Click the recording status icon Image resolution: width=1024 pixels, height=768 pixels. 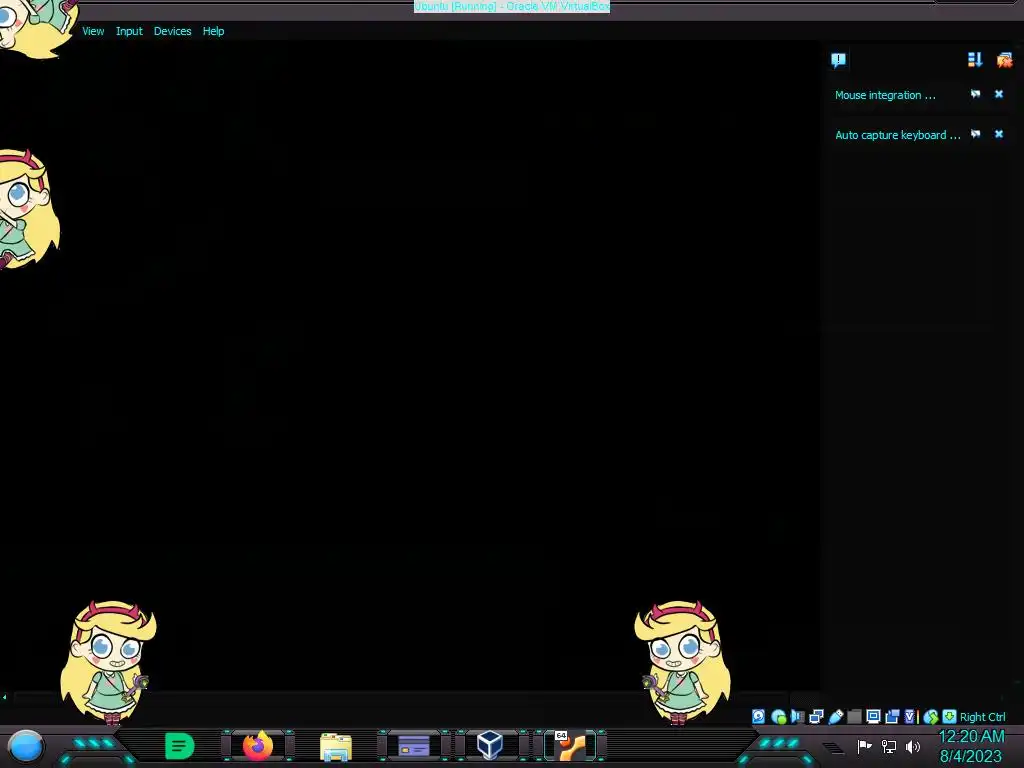(892, 716)
